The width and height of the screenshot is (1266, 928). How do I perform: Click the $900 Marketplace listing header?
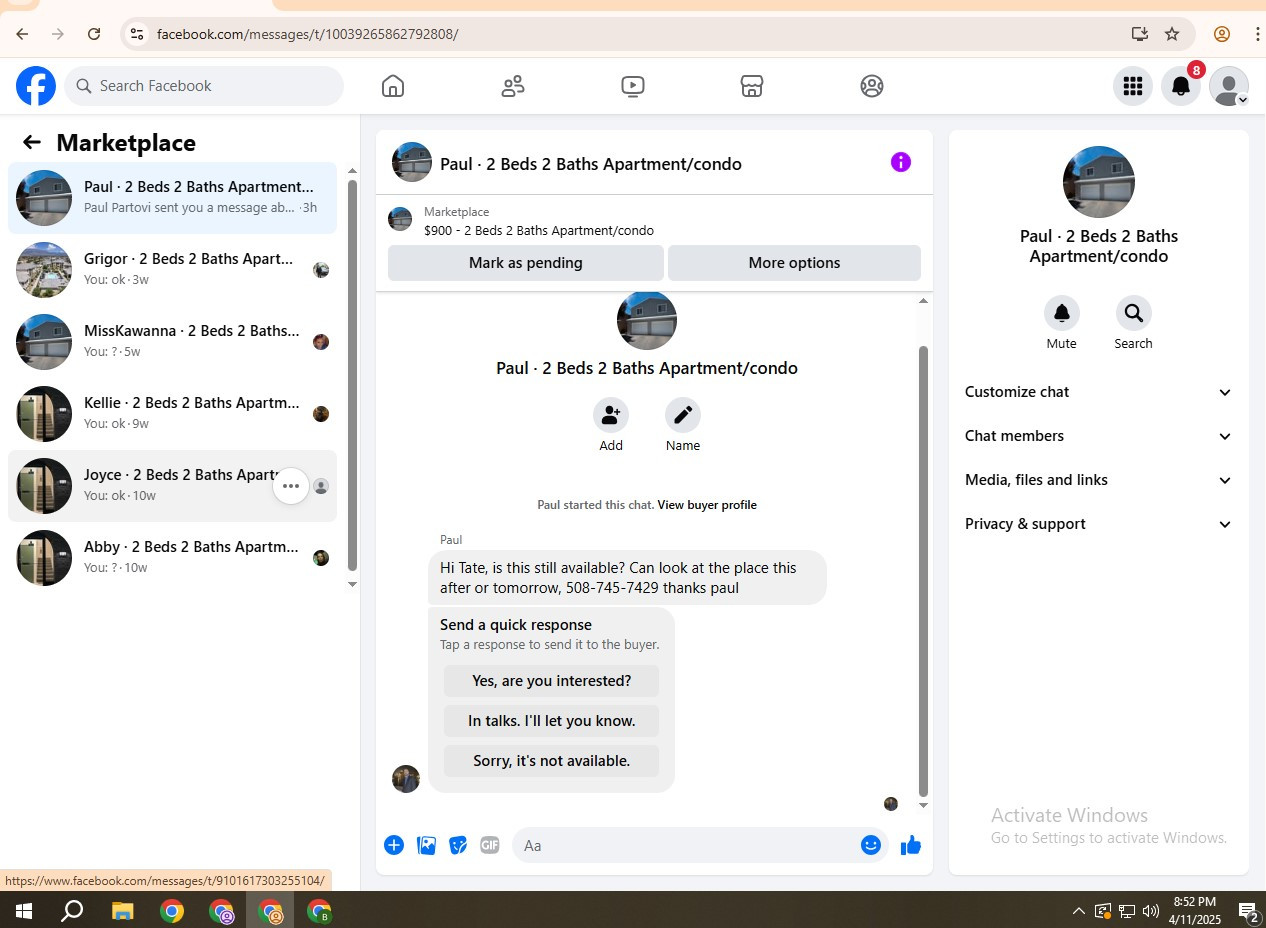coord(654,220)
